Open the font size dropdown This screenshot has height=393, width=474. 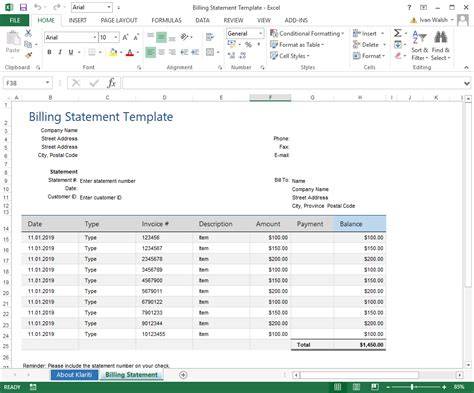[116, 37]
